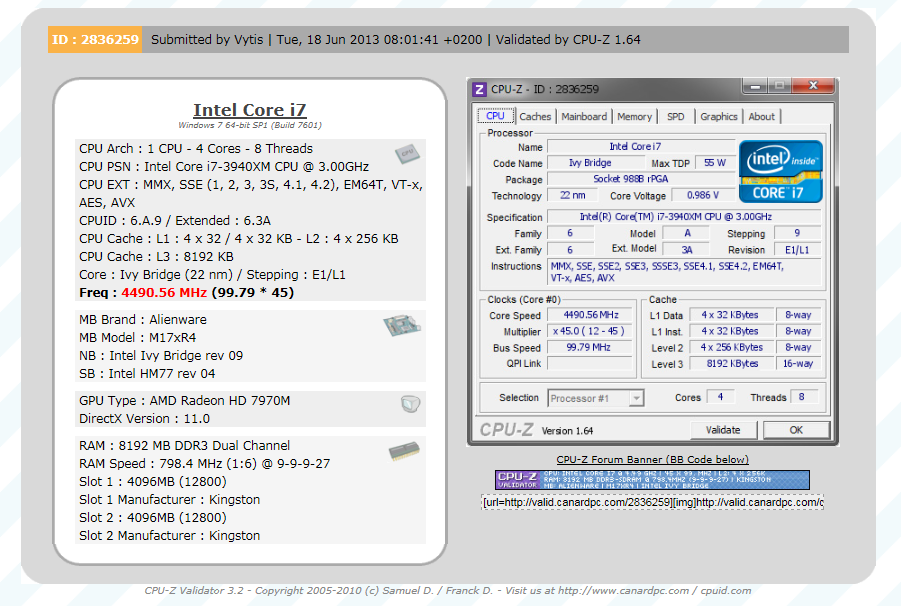Click the RAM module icon beside RAM size
The height and width of the screenshot is (606, 901).
pyautogui.click(x=404, y=451)
